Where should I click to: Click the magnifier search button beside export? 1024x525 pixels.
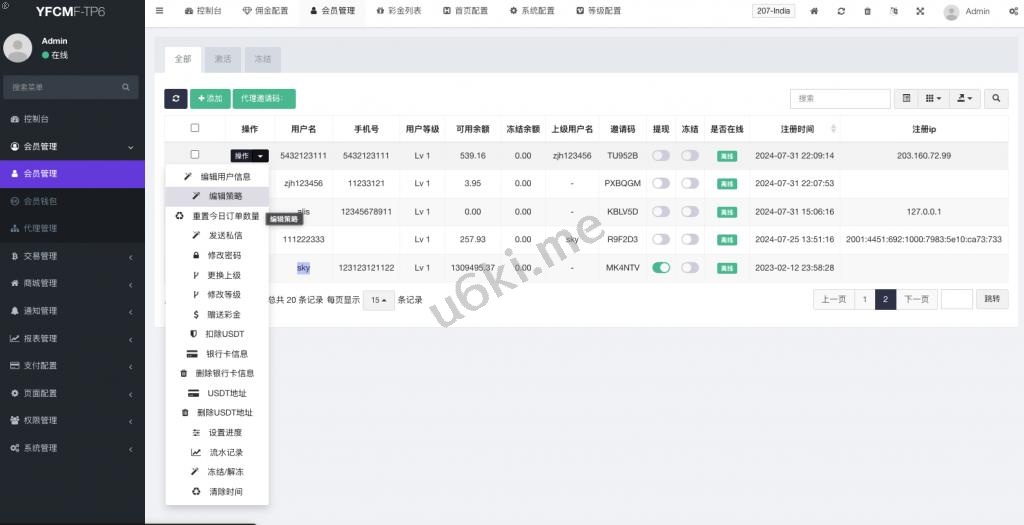coord(996,99)
